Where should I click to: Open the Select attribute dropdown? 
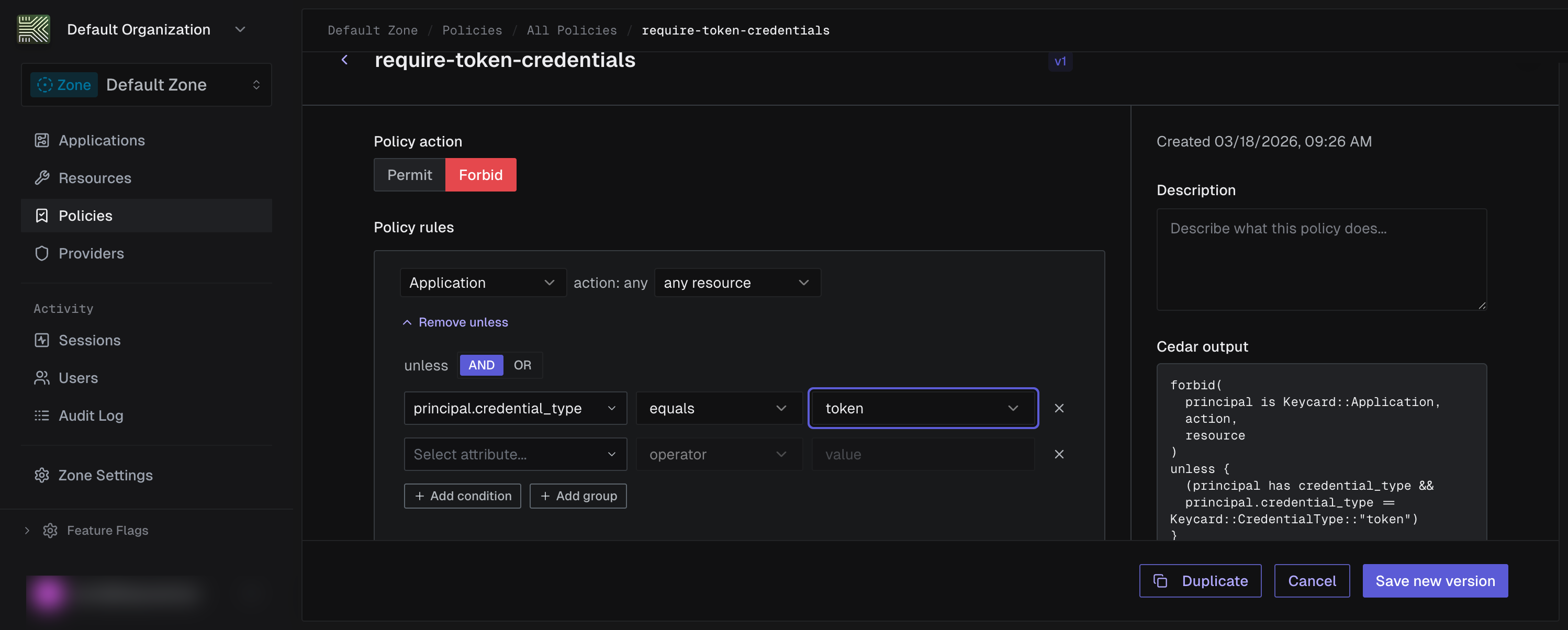click(515, 454)
